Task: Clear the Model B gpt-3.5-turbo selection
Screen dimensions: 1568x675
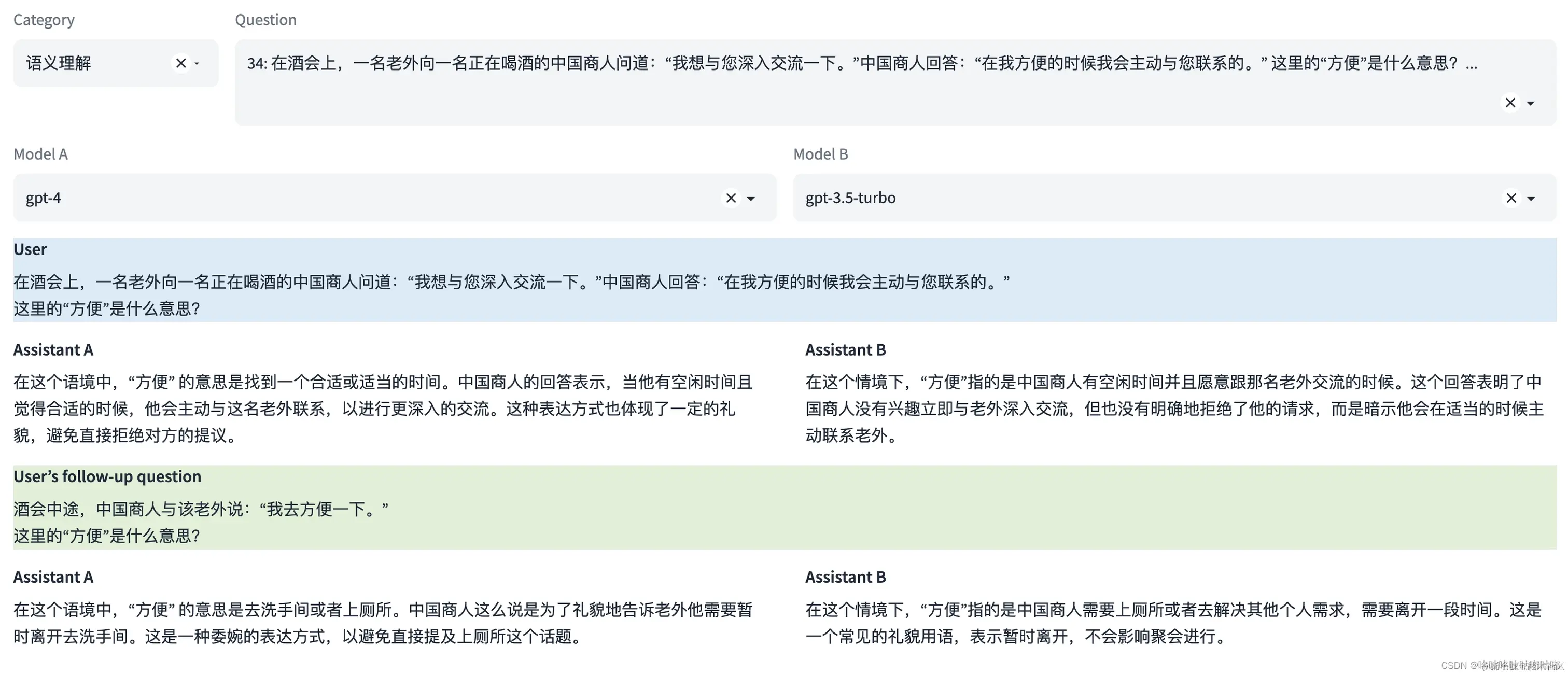Action: [1511, 198]
